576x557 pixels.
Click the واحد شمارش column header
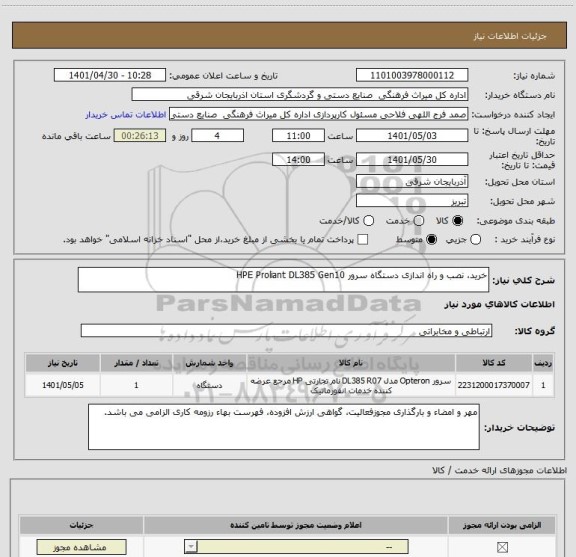tap(209, 363)
